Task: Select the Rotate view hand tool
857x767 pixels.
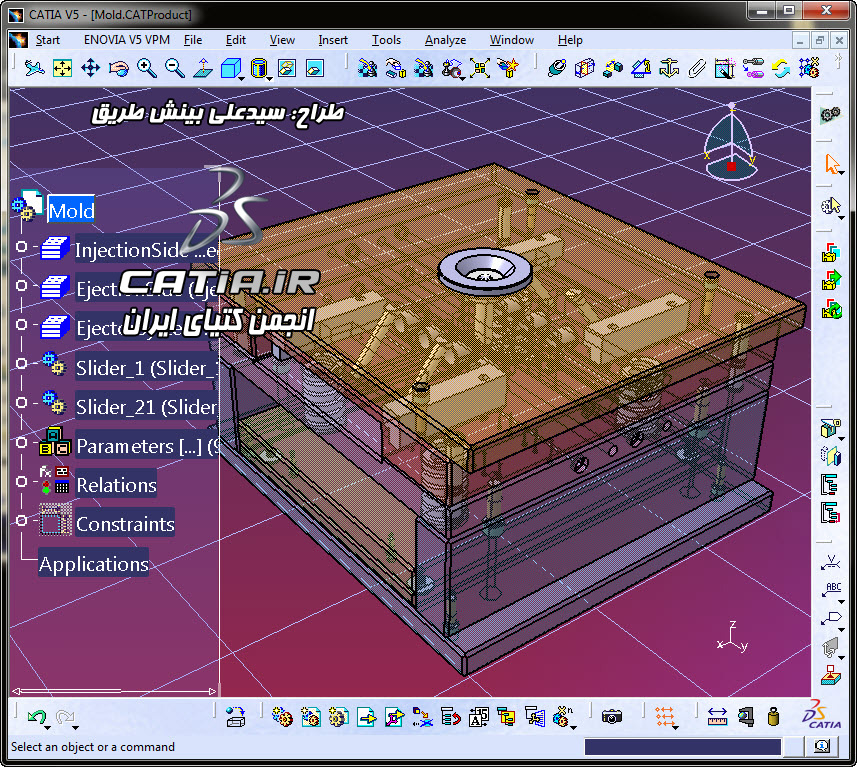Action: [119, 68]
